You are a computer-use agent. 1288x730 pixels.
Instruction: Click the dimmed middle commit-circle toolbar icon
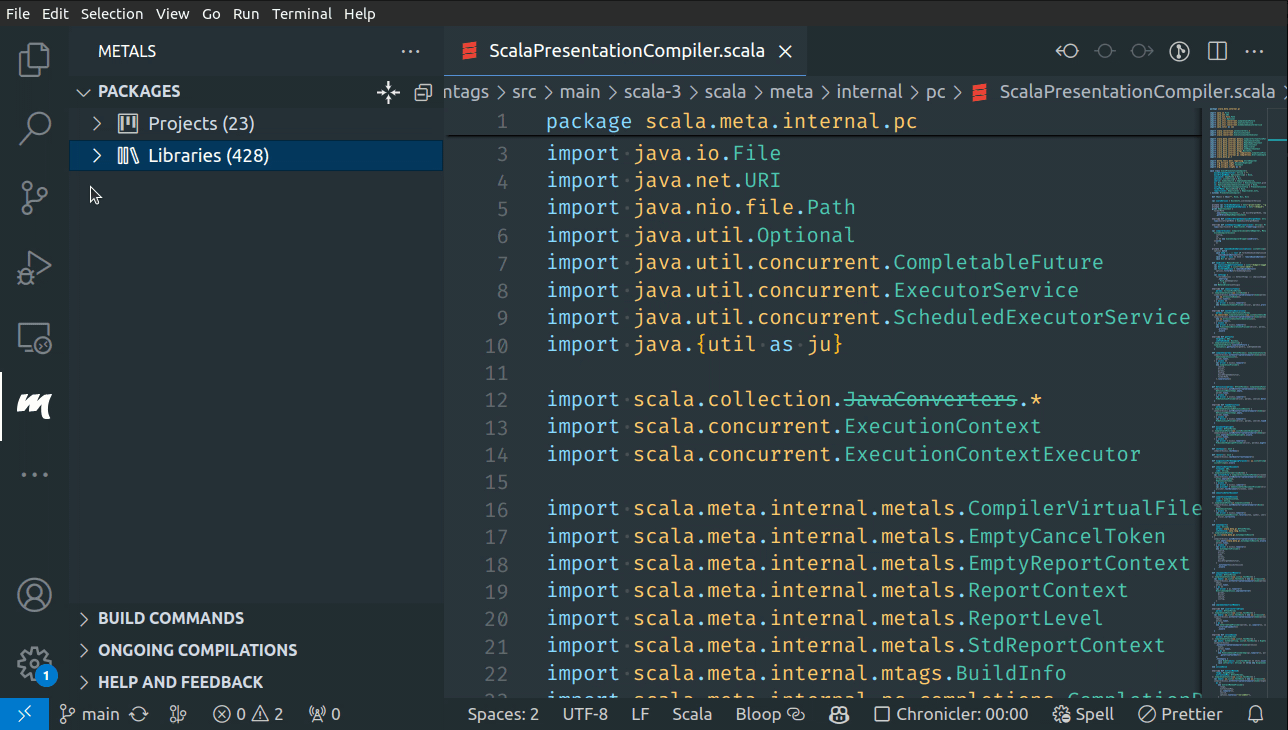1105,51
